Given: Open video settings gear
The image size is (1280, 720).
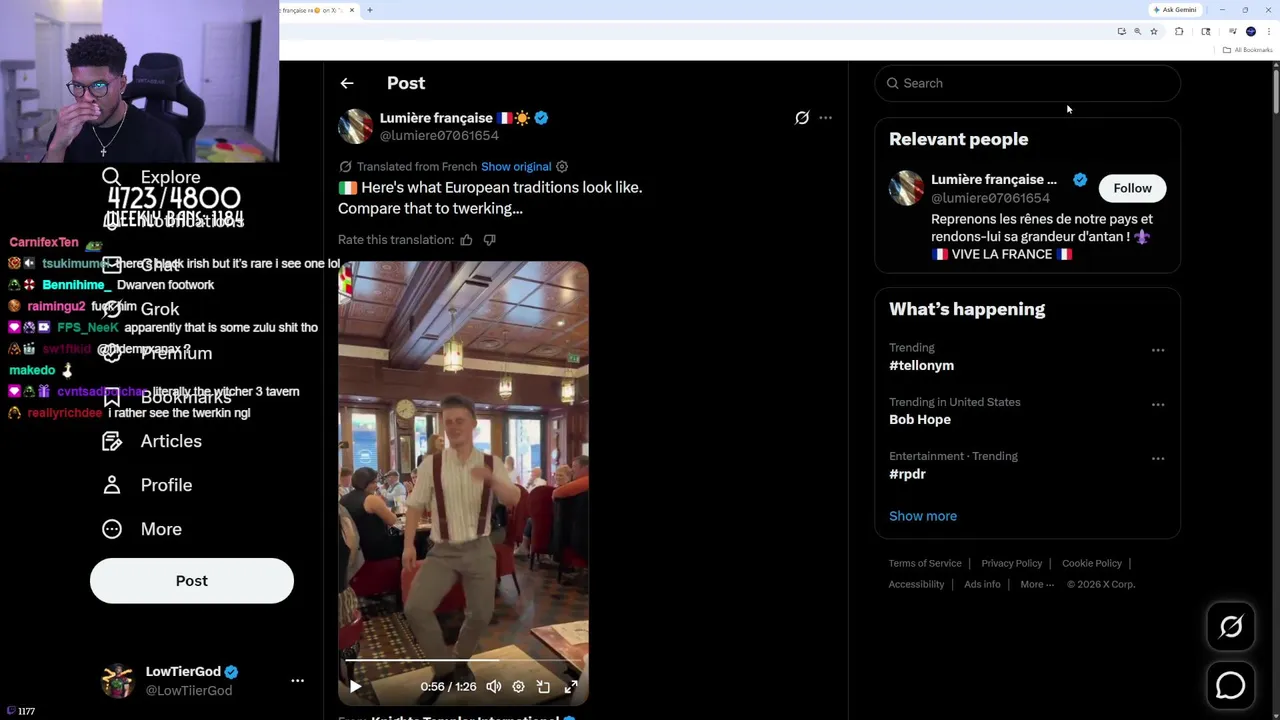Looking at the screenshot, I should [x=518, y=687].
